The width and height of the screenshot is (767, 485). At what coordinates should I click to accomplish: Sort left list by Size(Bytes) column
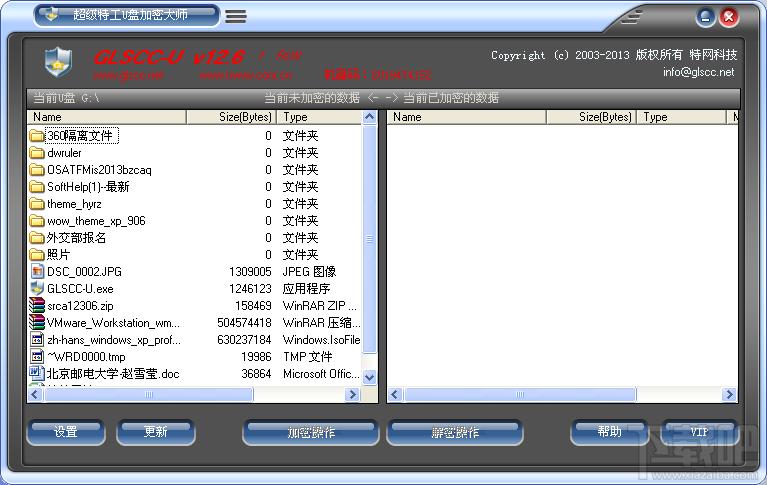coord(231,117)
